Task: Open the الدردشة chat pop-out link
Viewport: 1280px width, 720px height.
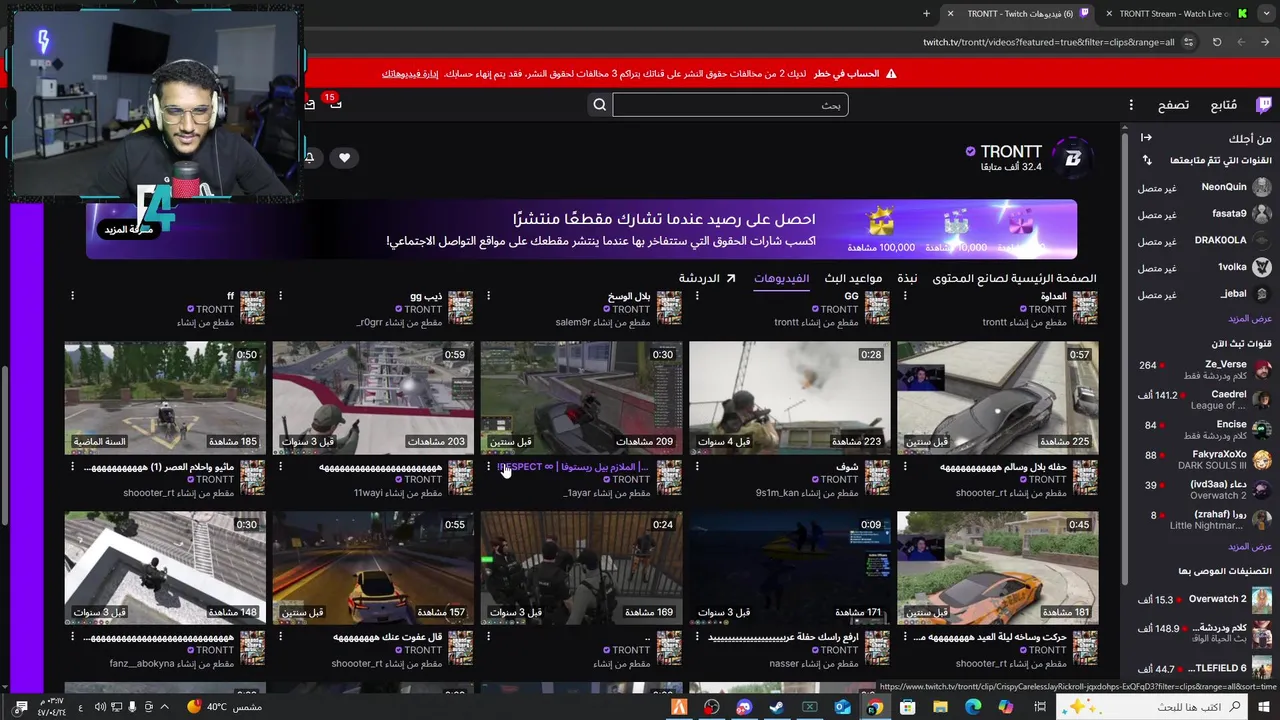Action: [707, 278]
